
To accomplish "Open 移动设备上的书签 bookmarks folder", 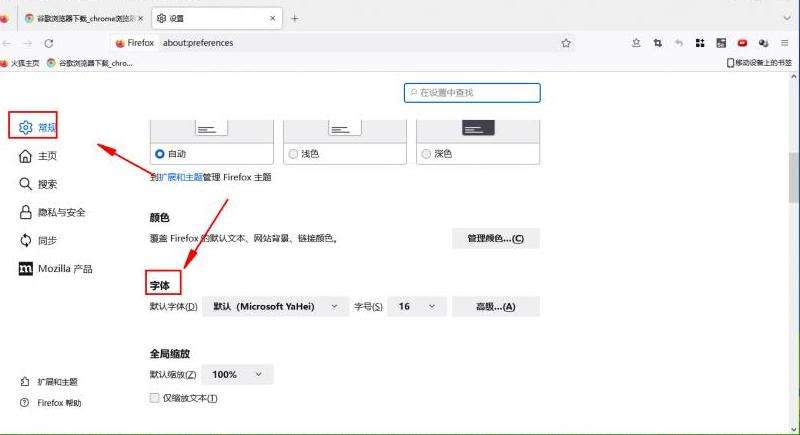I will 759,63.
